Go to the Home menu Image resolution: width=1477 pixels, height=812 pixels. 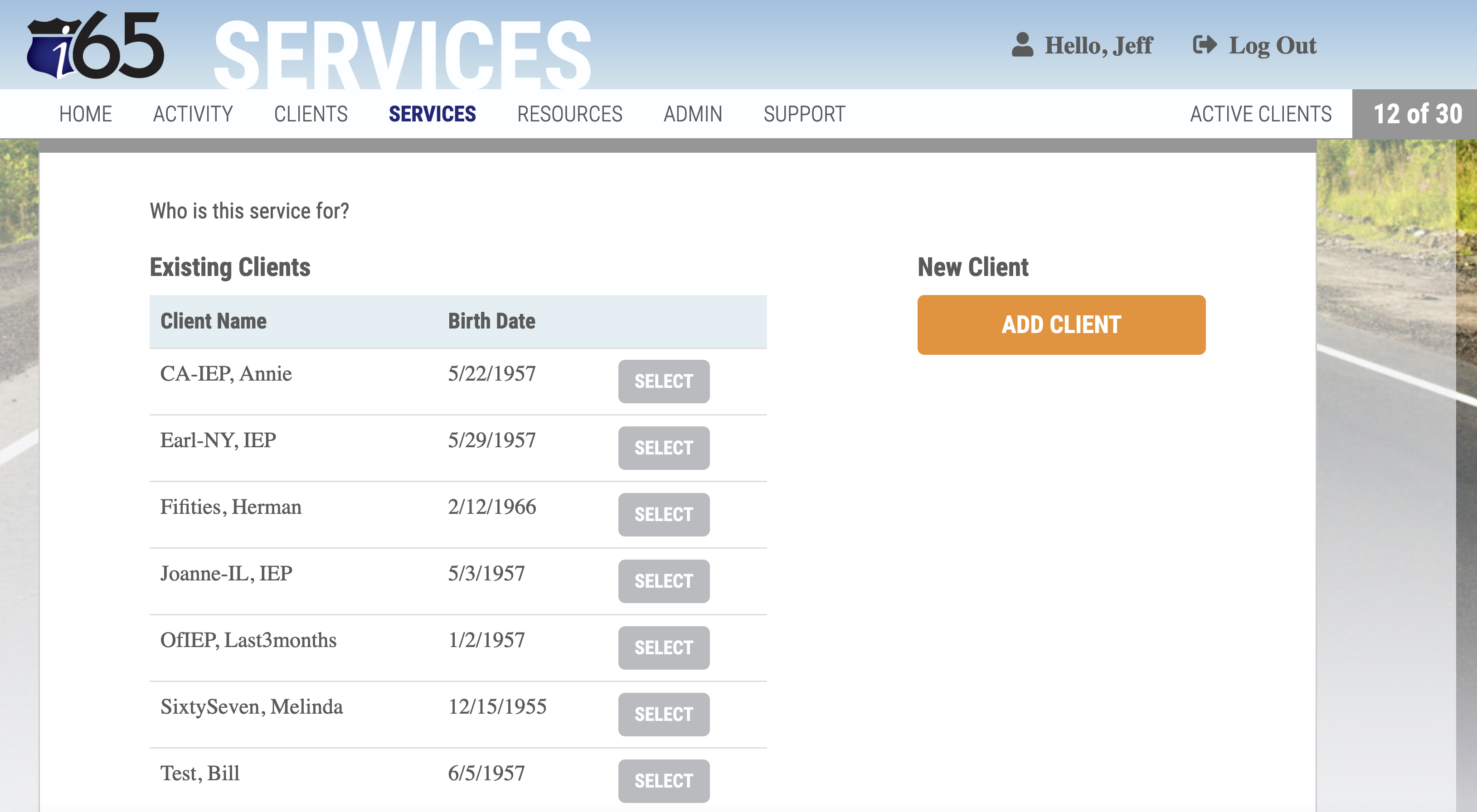point(85,114)
